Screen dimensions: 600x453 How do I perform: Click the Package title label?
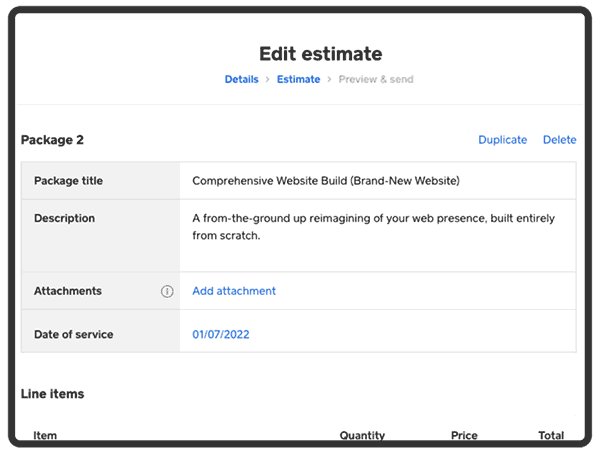[x=68, y=181]
